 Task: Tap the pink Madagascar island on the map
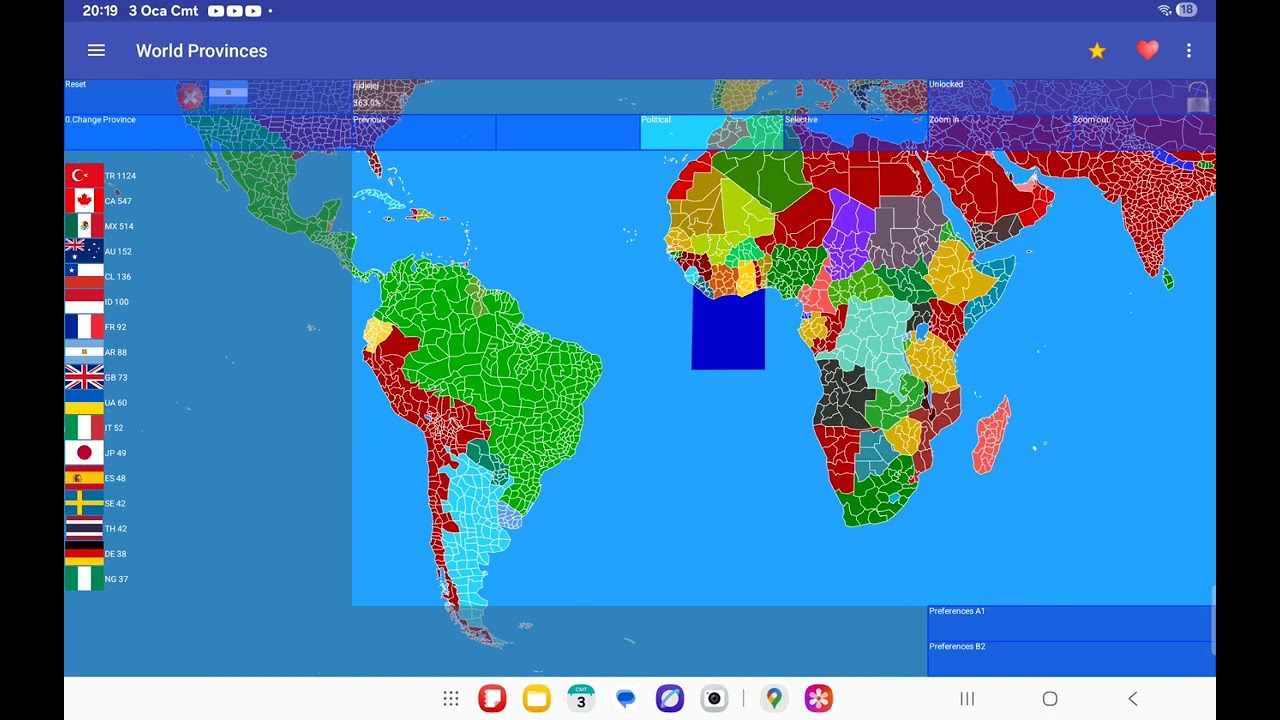point(992,437)
